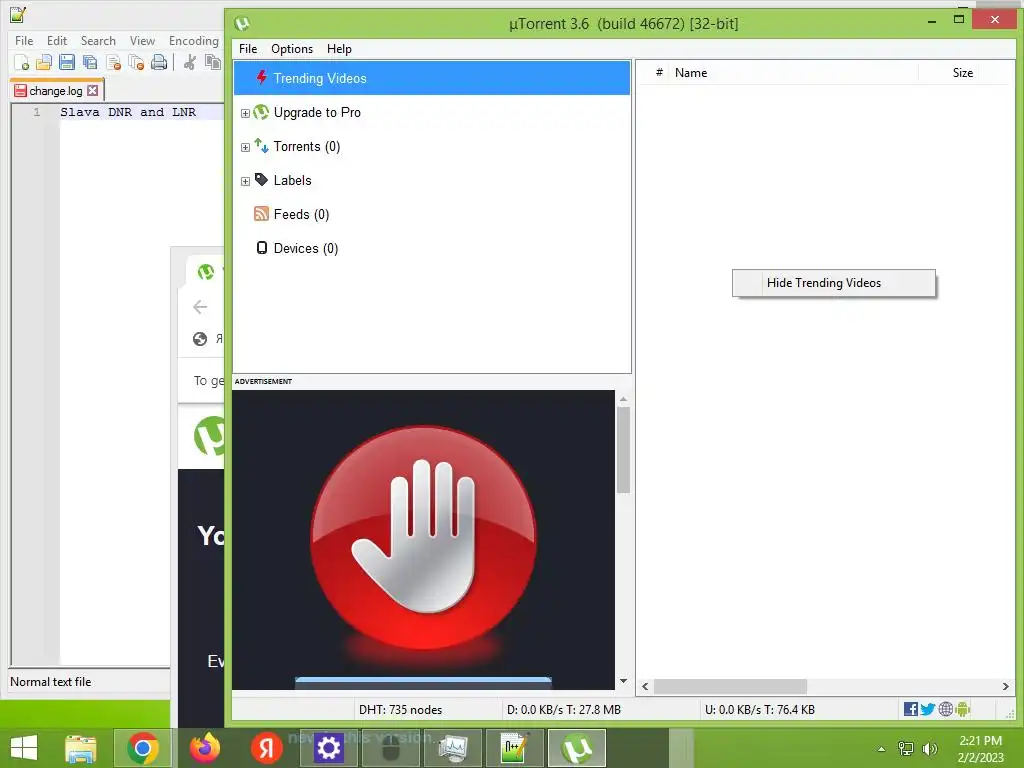Click line 1 text Slava DNR and LNR

(128, 112)
